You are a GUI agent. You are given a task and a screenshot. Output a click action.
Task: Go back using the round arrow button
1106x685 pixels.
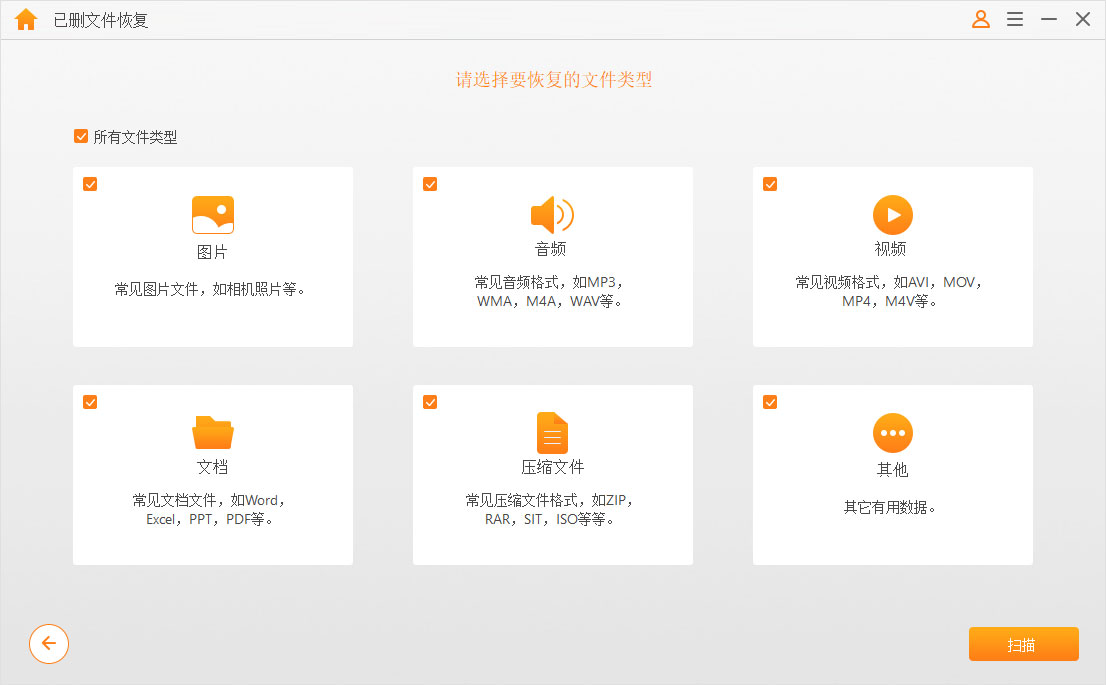(x=49, y=644)
